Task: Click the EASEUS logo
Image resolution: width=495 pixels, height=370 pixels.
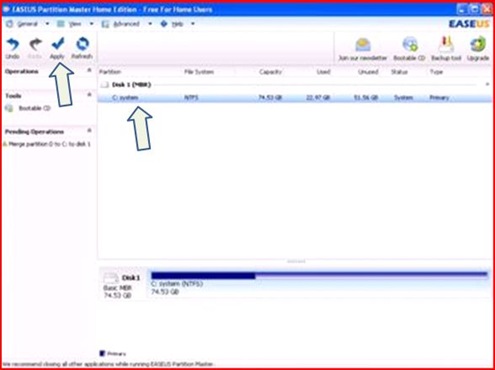Action: (x=469, y=24)
